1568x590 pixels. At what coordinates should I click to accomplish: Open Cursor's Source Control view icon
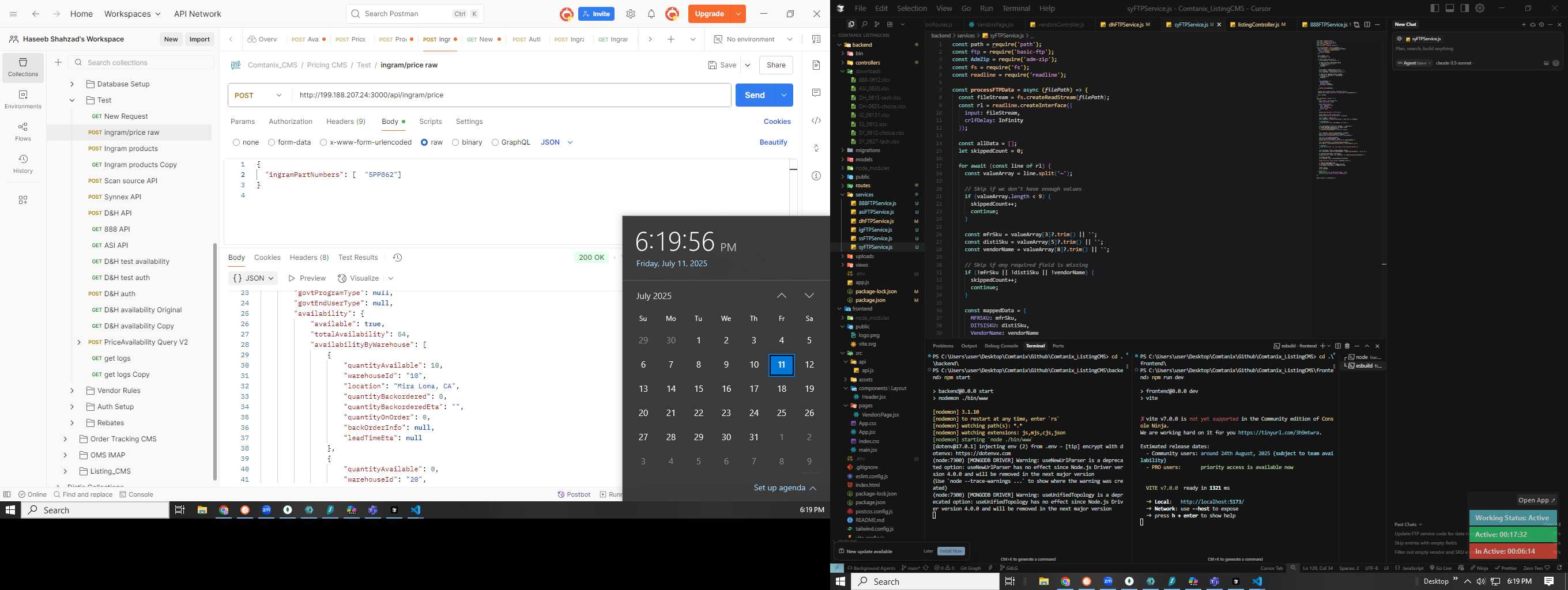(x=877, y=24)
